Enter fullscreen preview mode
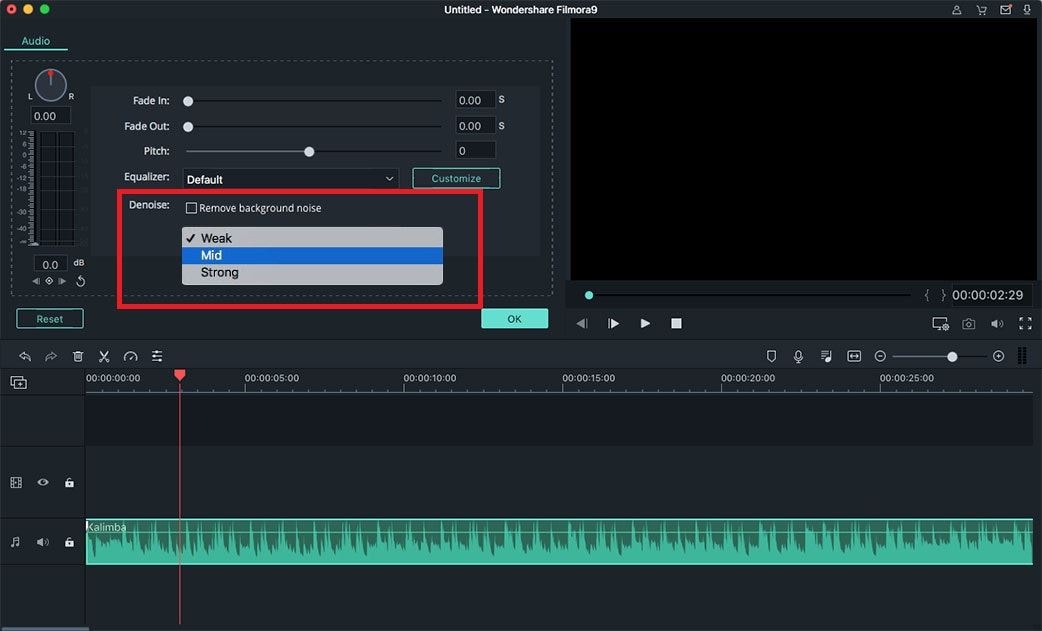 (x=1025, y=323)
